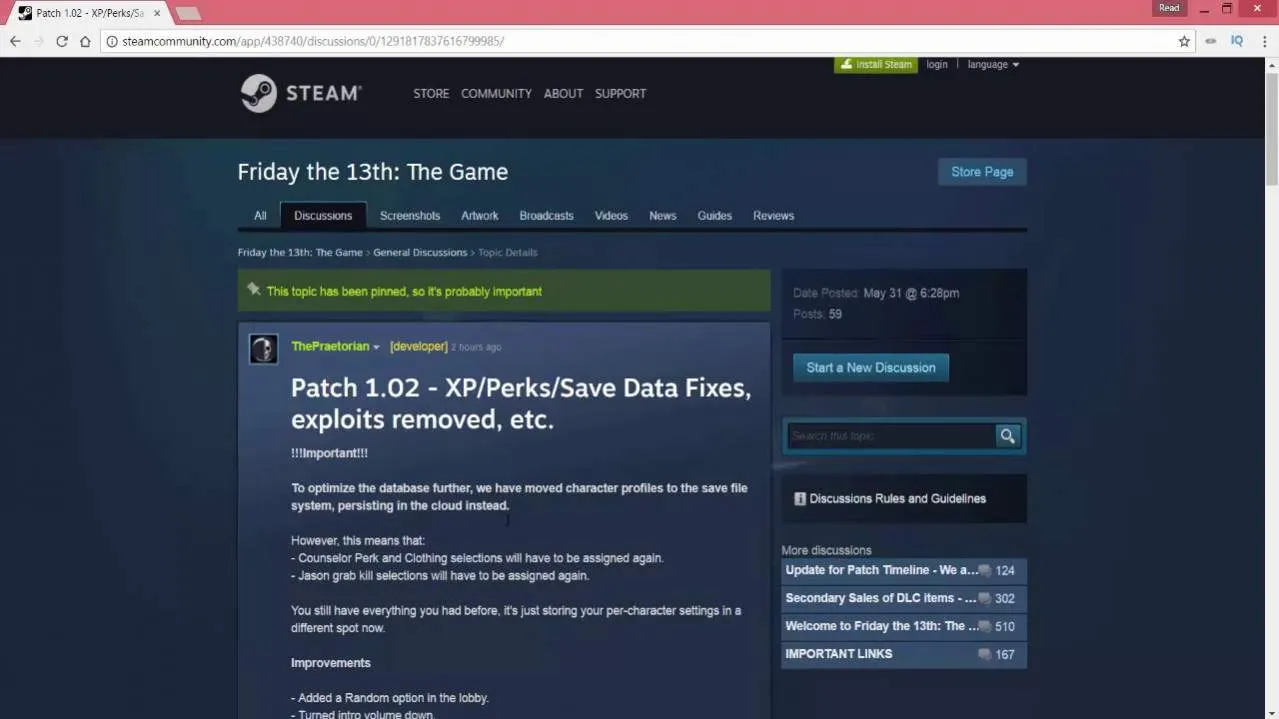Reload the page with refresh icon
1279x719 pixels.
pyautogui.click(x=62, y=41)
